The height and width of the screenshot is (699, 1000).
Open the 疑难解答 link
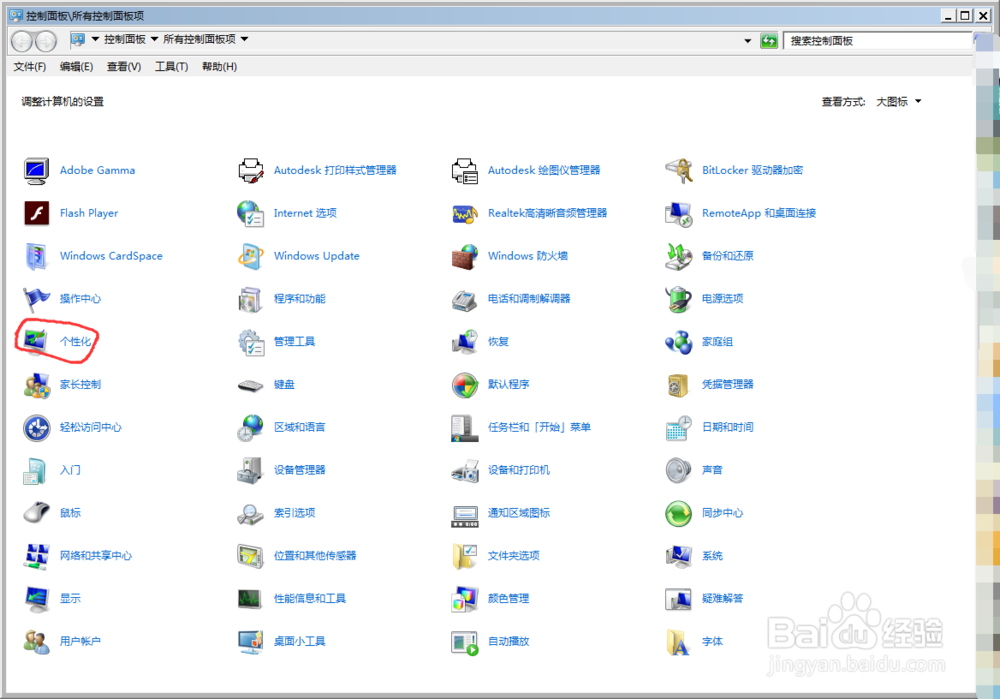[x=723, y=599]
